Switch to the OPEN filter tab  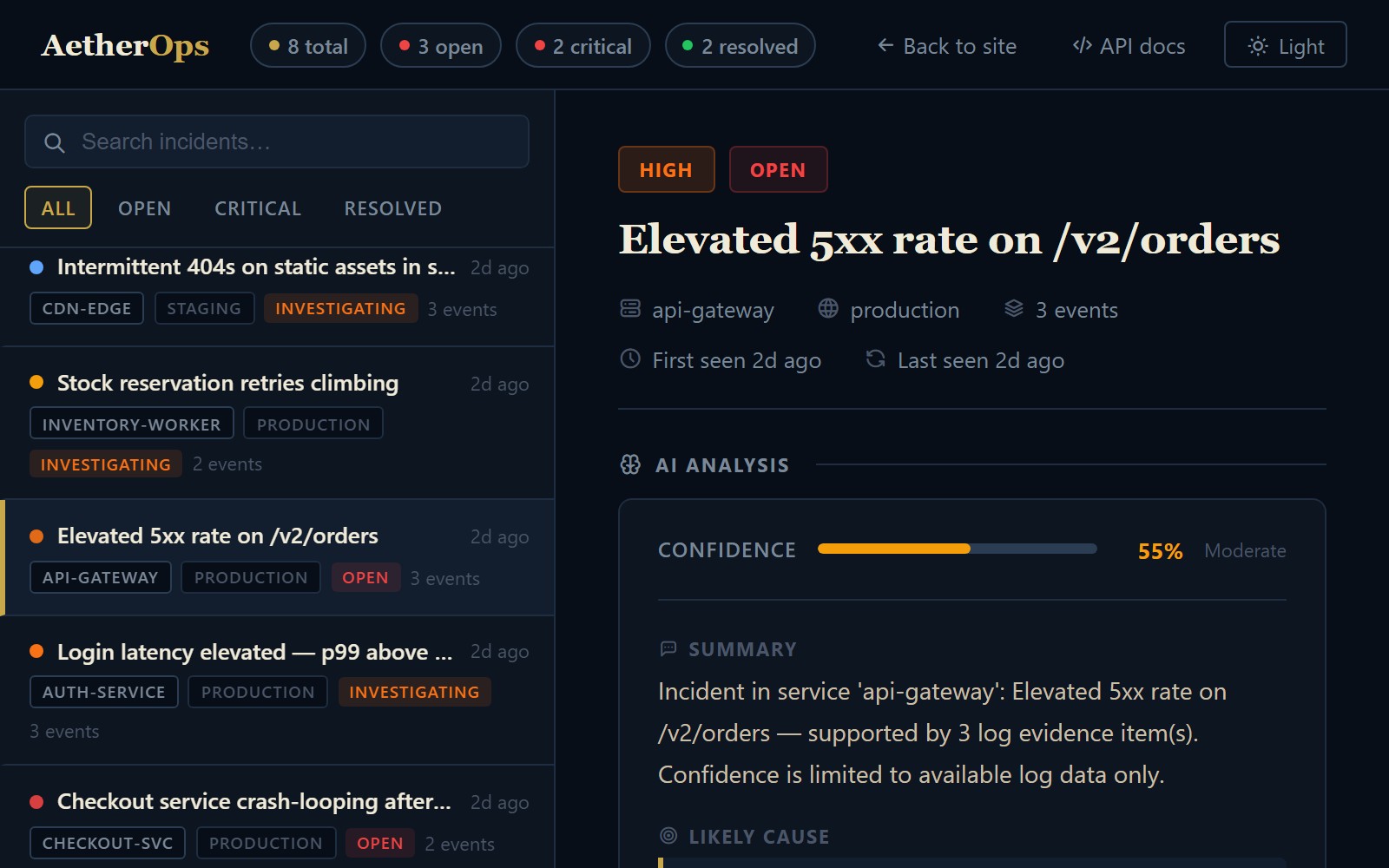tap(145, 208)
